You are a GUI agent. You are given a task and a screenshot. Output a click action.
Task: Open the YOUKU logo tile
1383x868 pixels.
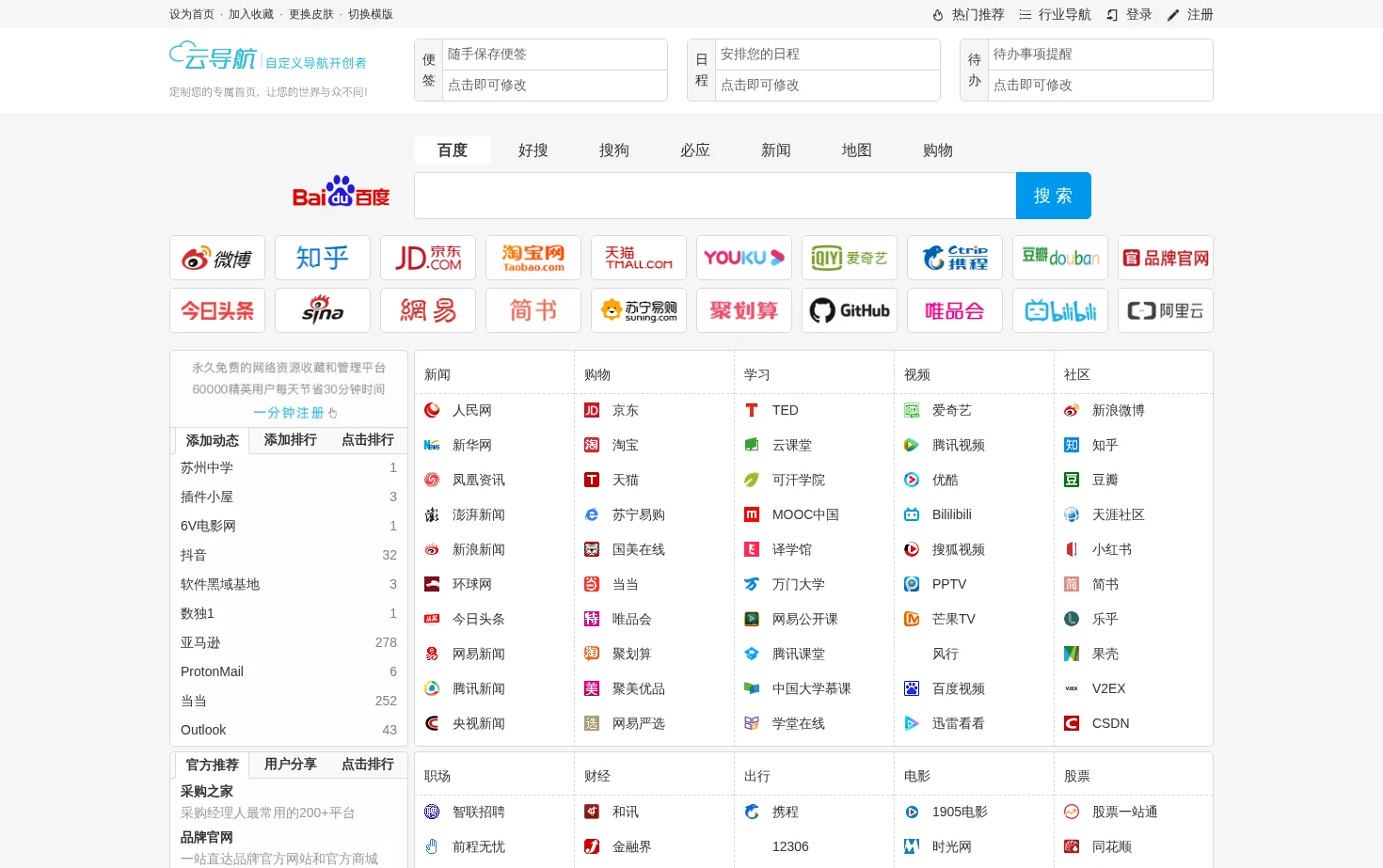coord(744,258)
